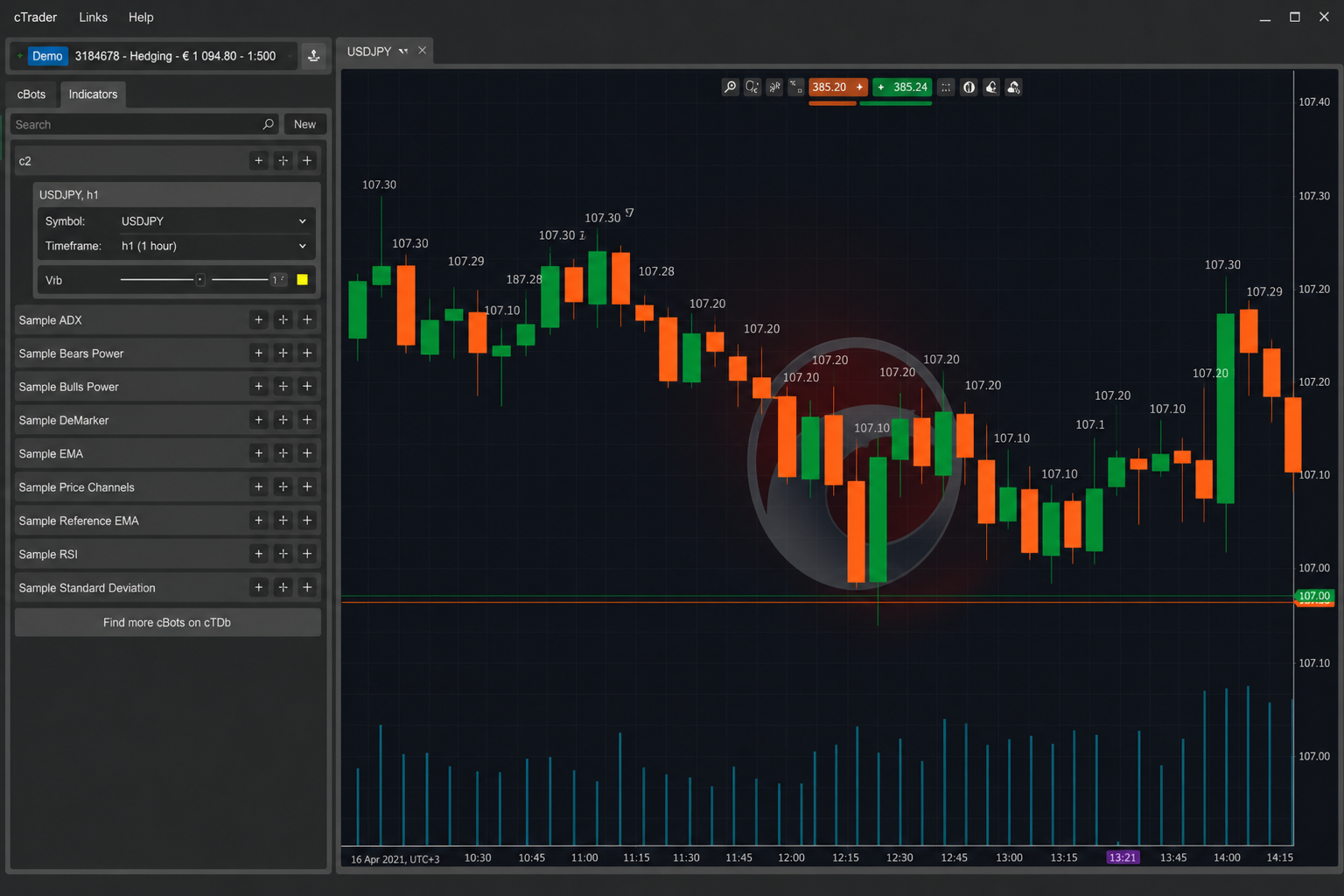The height and width of the screenshot is (896, 1344).
Task: Click the dotted grid icon after the buy price
Action: point(946,87)
